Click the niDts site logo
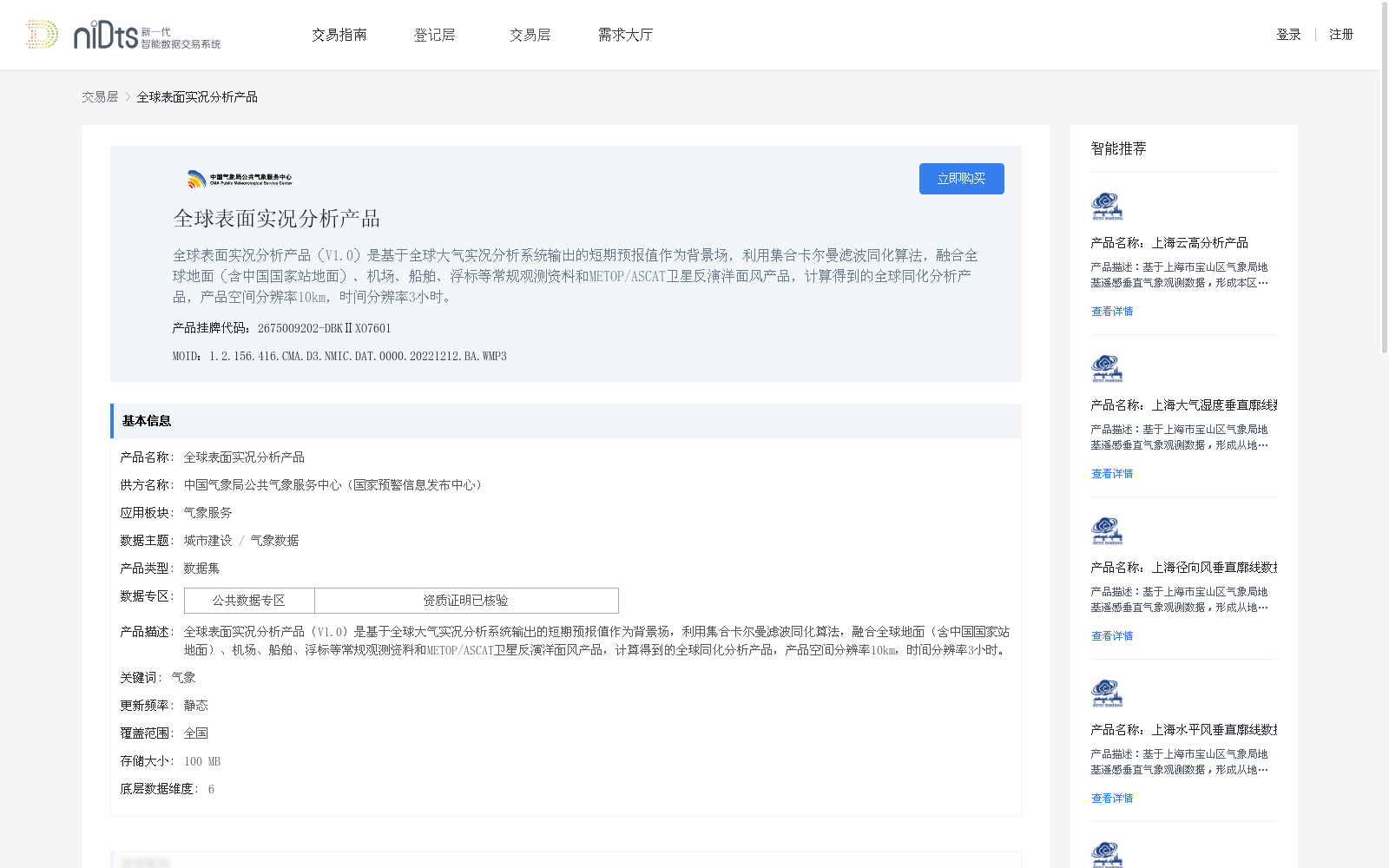The height and width of the screenshot is (868, 1389). coord(147,35)
